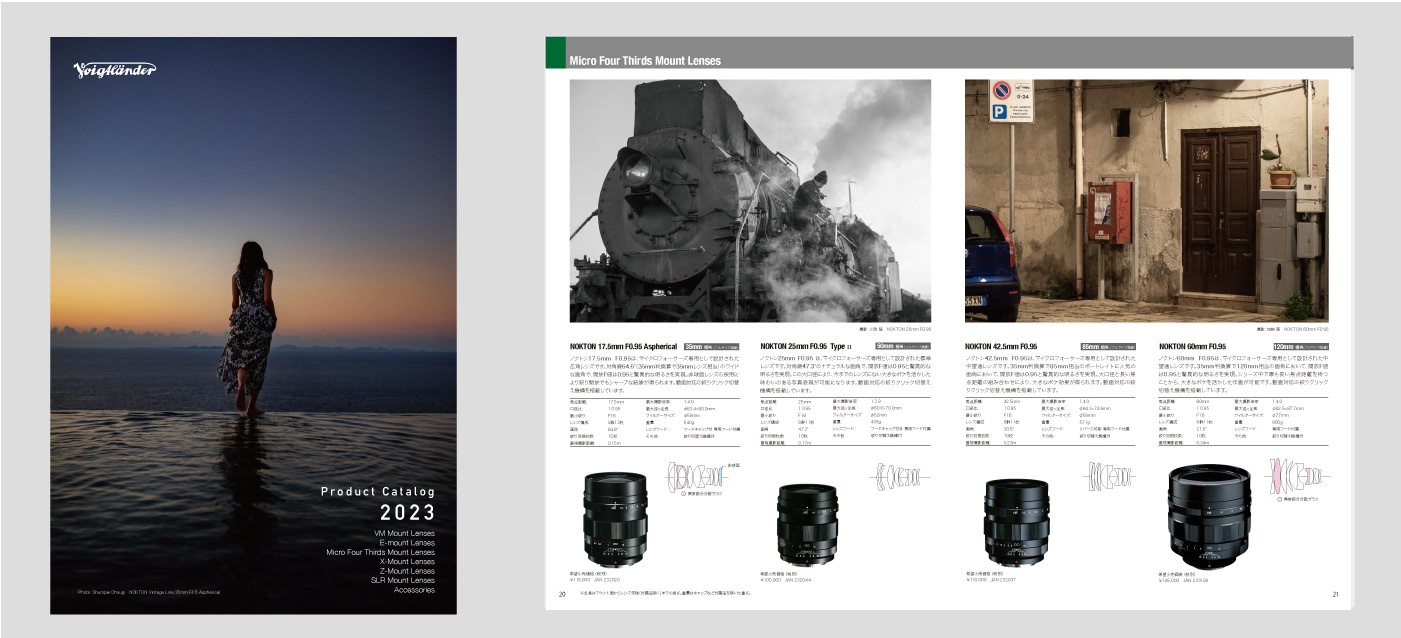
Task: Click the page number 21
Action: click(x=1336, y=594)
